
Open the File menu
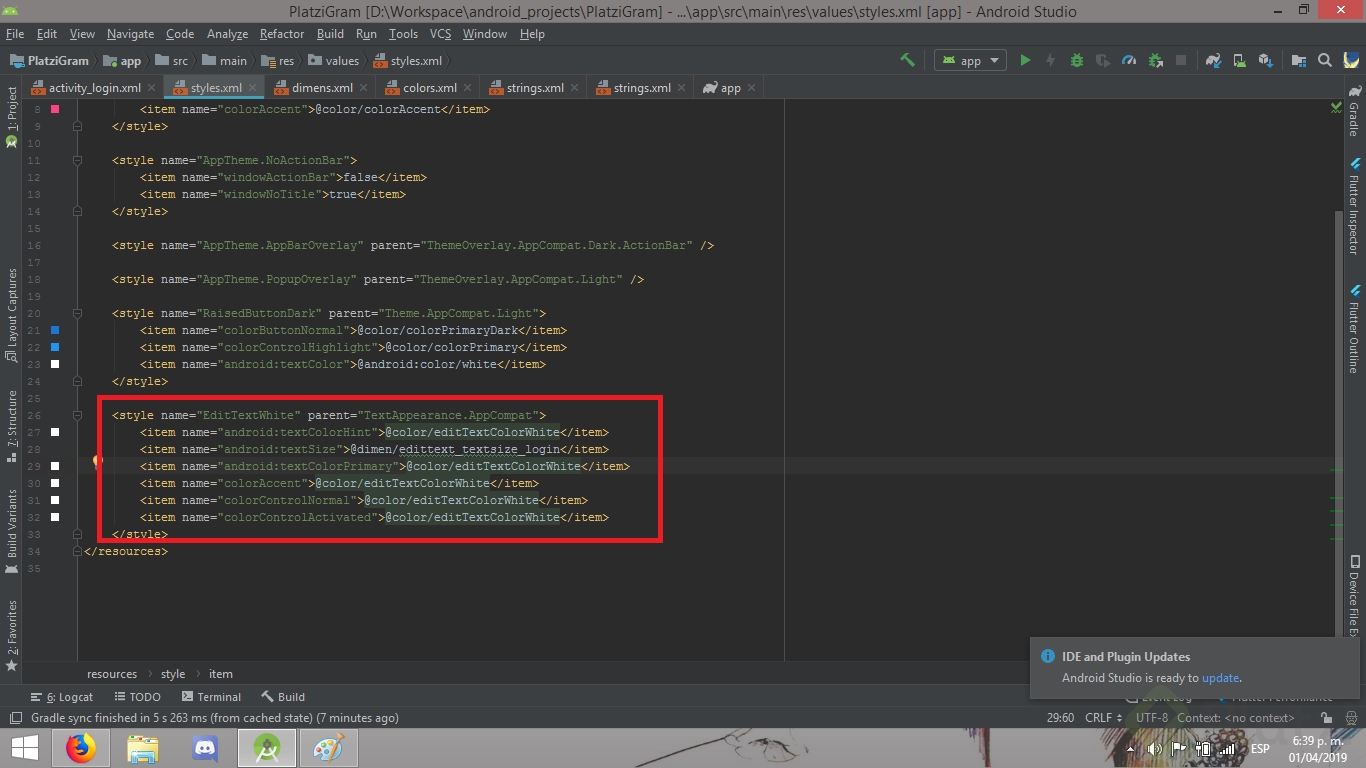[15, 34]
